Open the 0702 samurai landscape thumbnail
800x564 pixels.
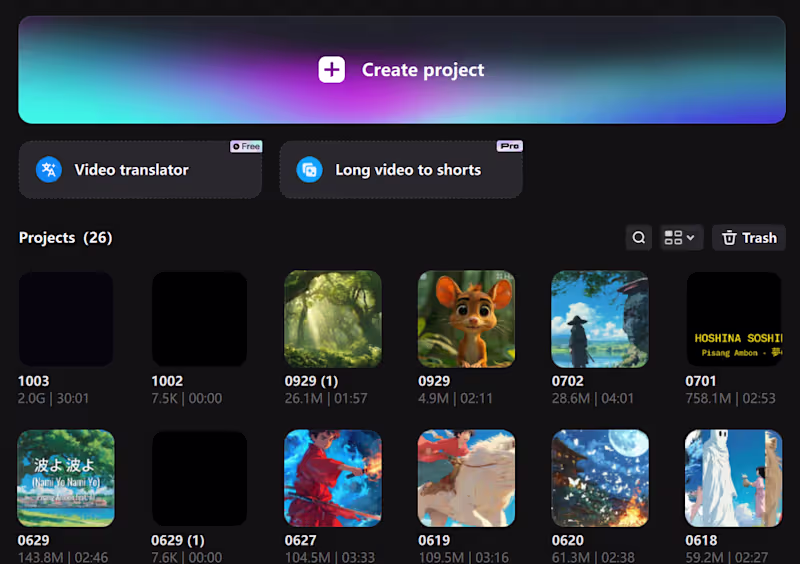click(600, 319)
